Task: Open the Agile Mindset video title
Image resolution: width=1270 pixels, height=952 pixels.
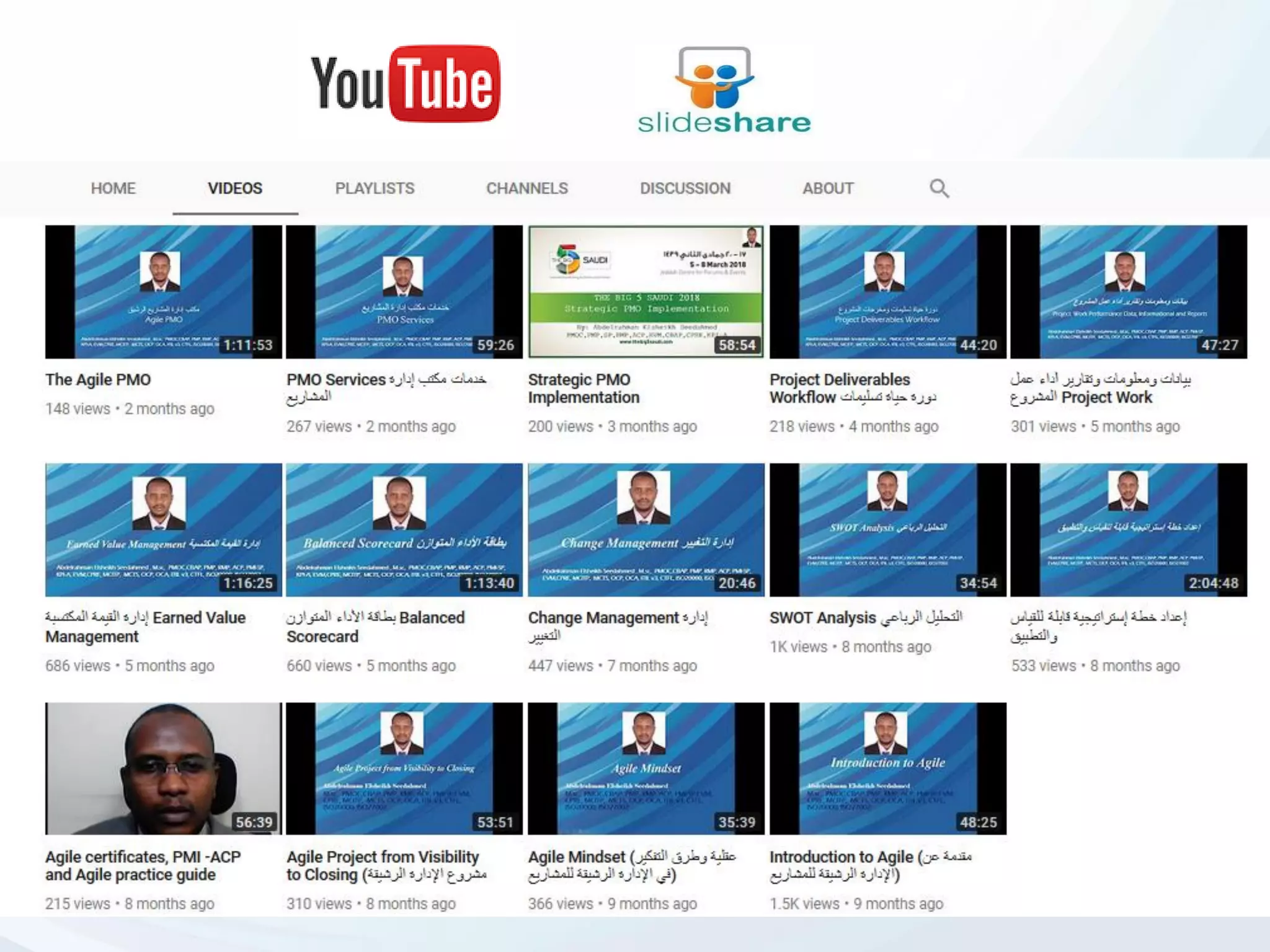Action: pos(577,857)
